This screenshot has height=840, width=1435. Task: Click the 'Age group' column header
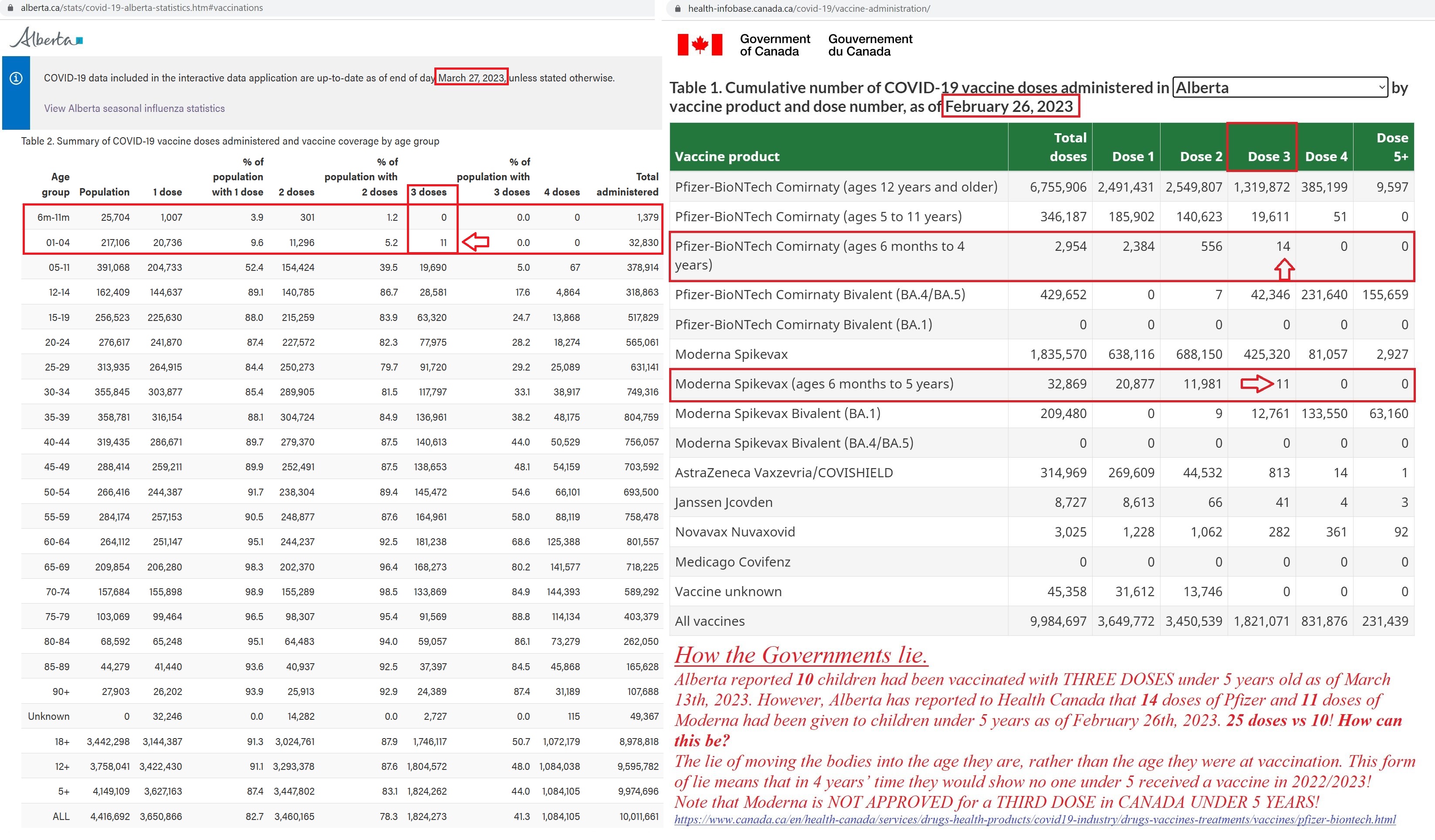pyautogui.click(x=56, y=184)
